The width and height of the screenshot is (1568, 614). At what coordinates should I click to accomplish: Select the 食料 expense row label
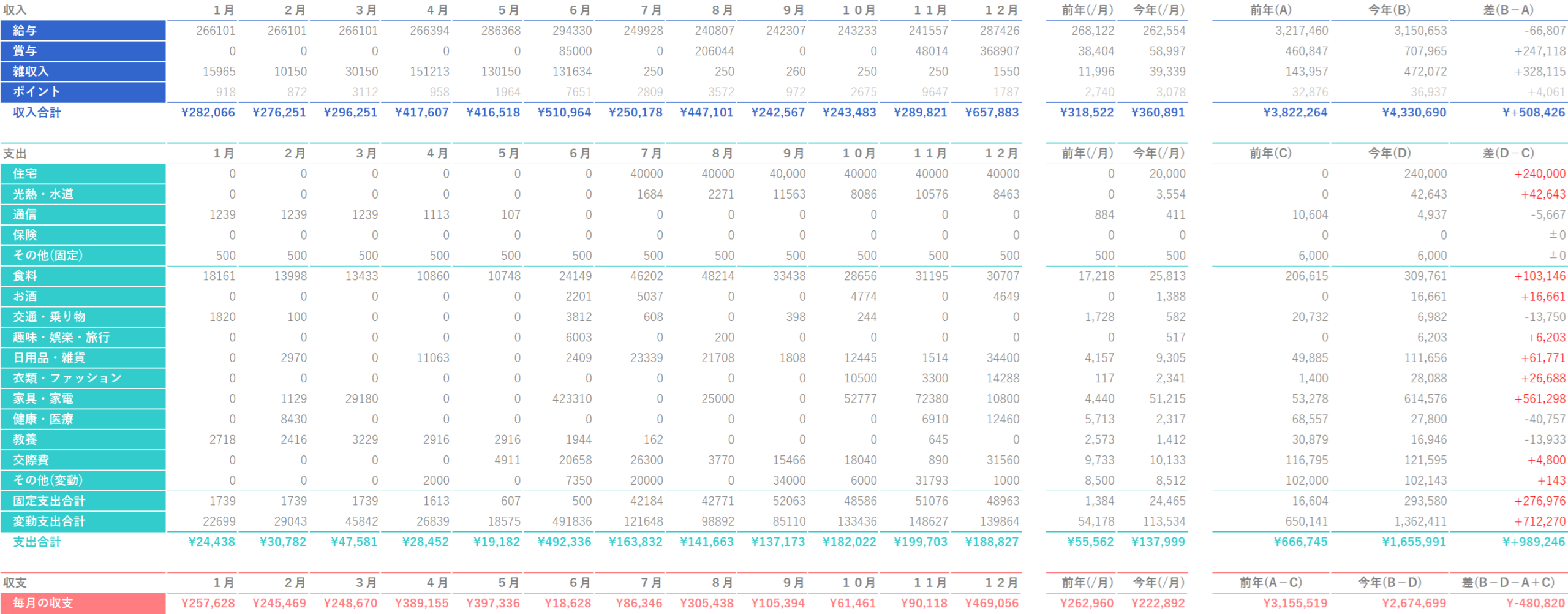[83, 276]
